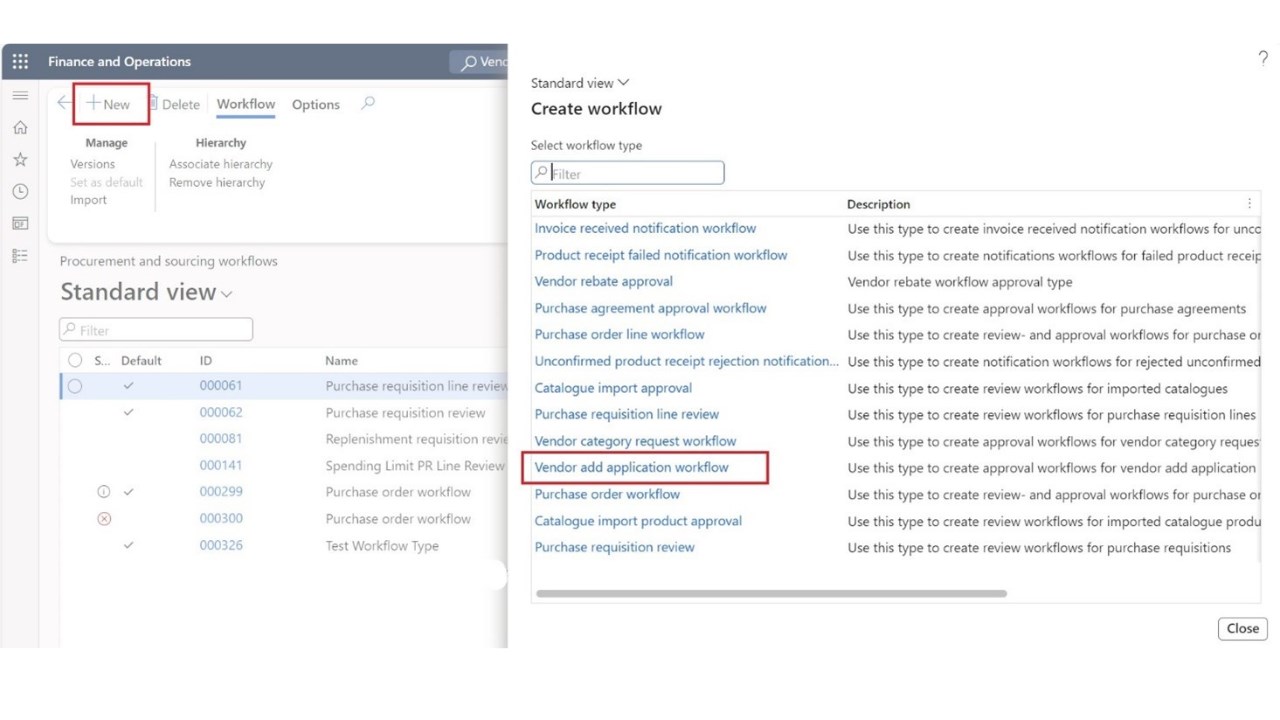Toggle the select-all radio in grid header

pos(75,361)
